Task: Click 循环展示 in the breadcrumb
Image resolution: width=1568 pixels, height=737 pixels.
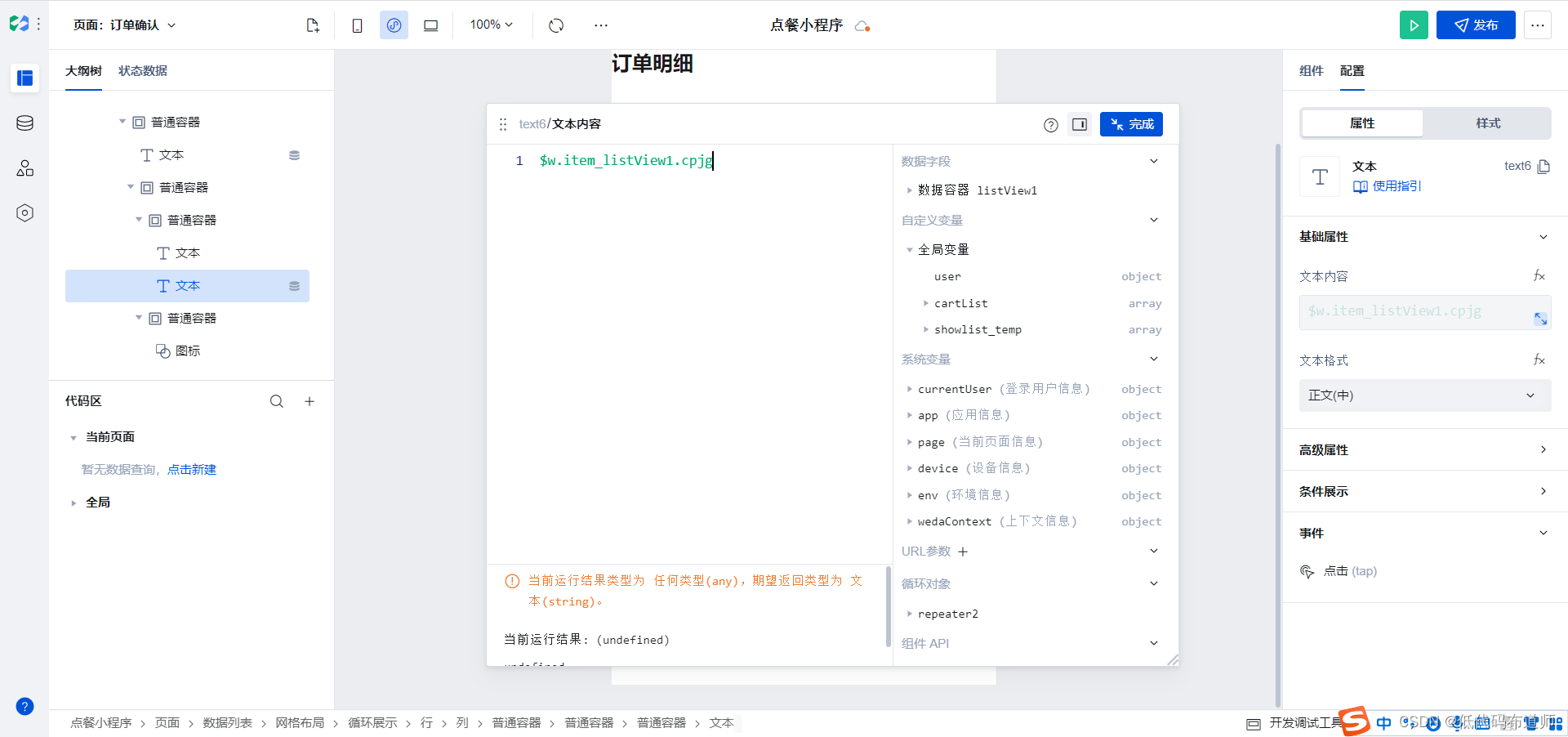Action: point(372,723)
